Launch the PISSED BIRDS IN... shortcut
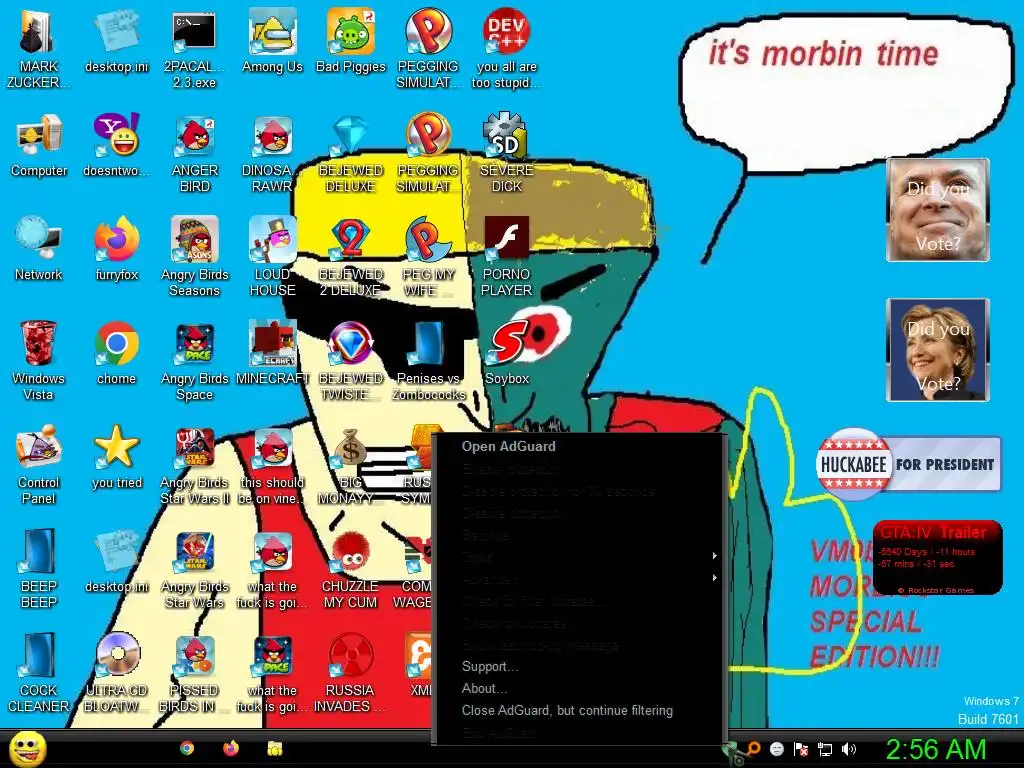This screenshot has height=768, width=1024. (x=195, y=672)
